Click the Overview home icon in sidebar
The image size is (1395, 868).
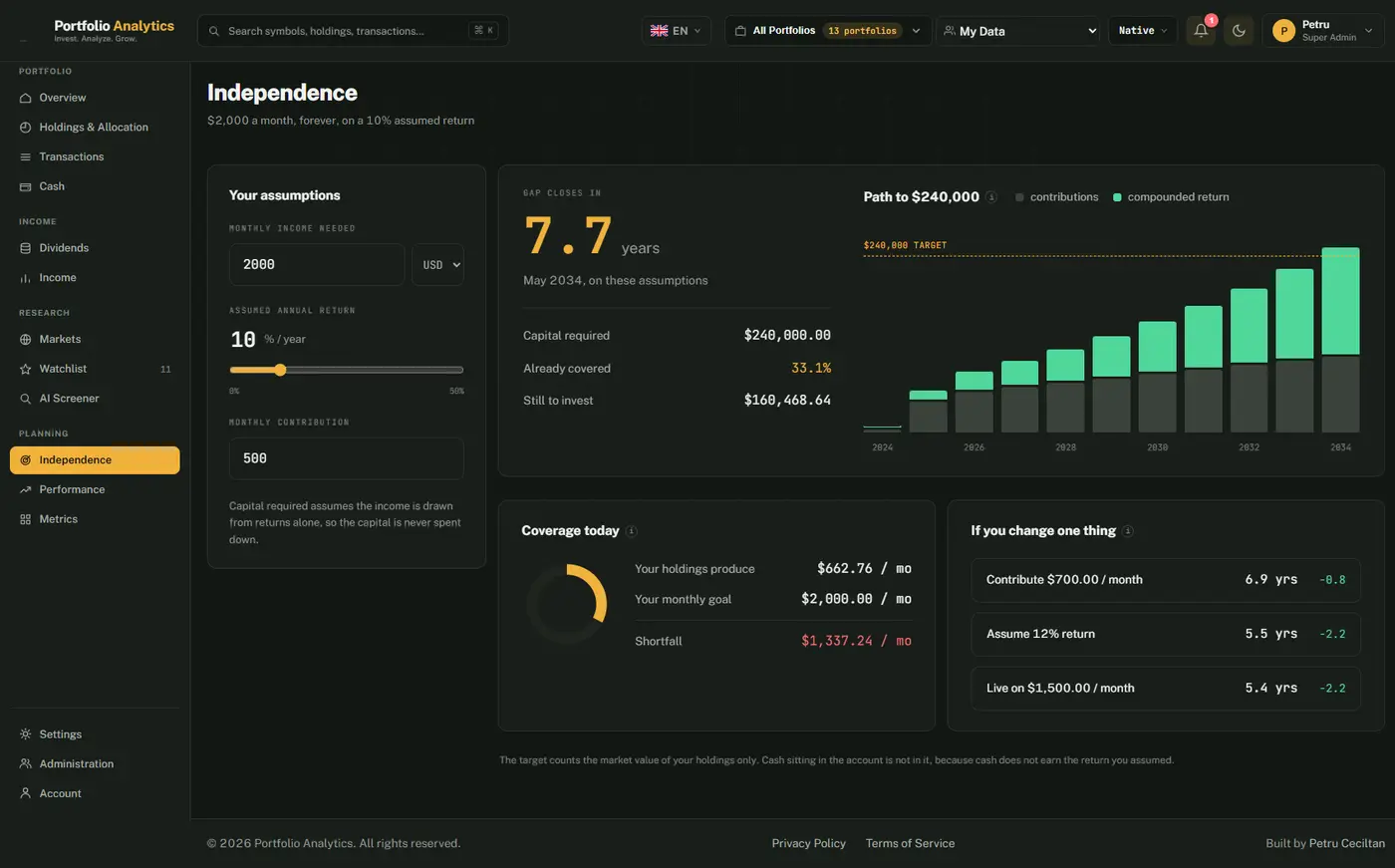pyautogui.click(x=26, y=98)
